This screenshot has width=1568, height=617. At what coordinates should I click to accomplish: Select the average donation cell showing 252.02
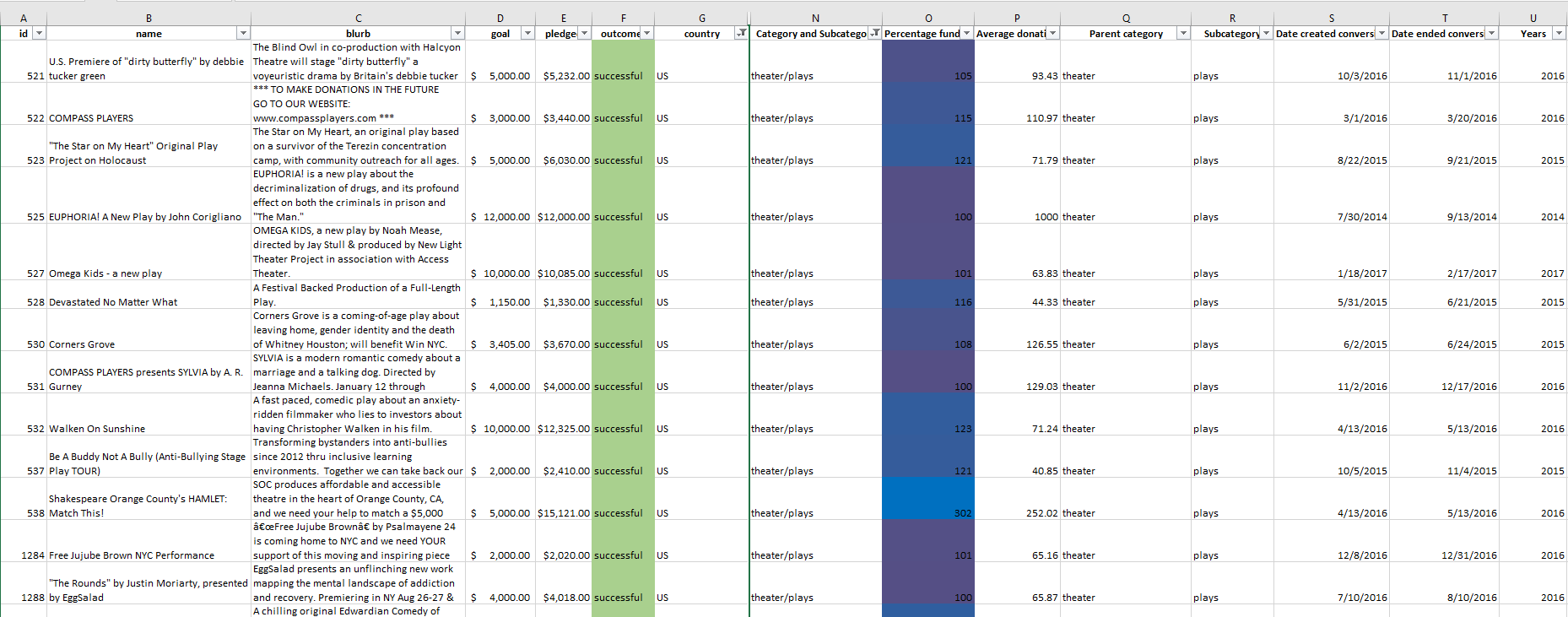tap(1017, 499)
